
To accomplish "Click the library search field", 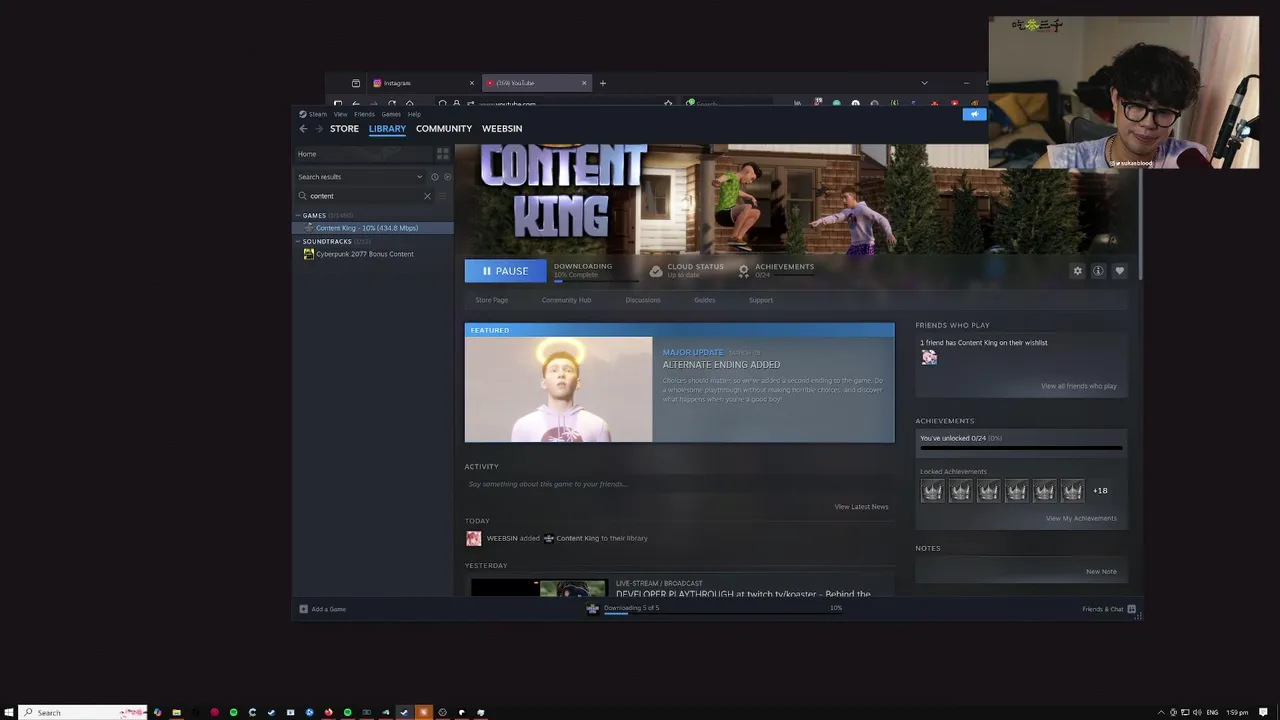I will click(365, 196).
